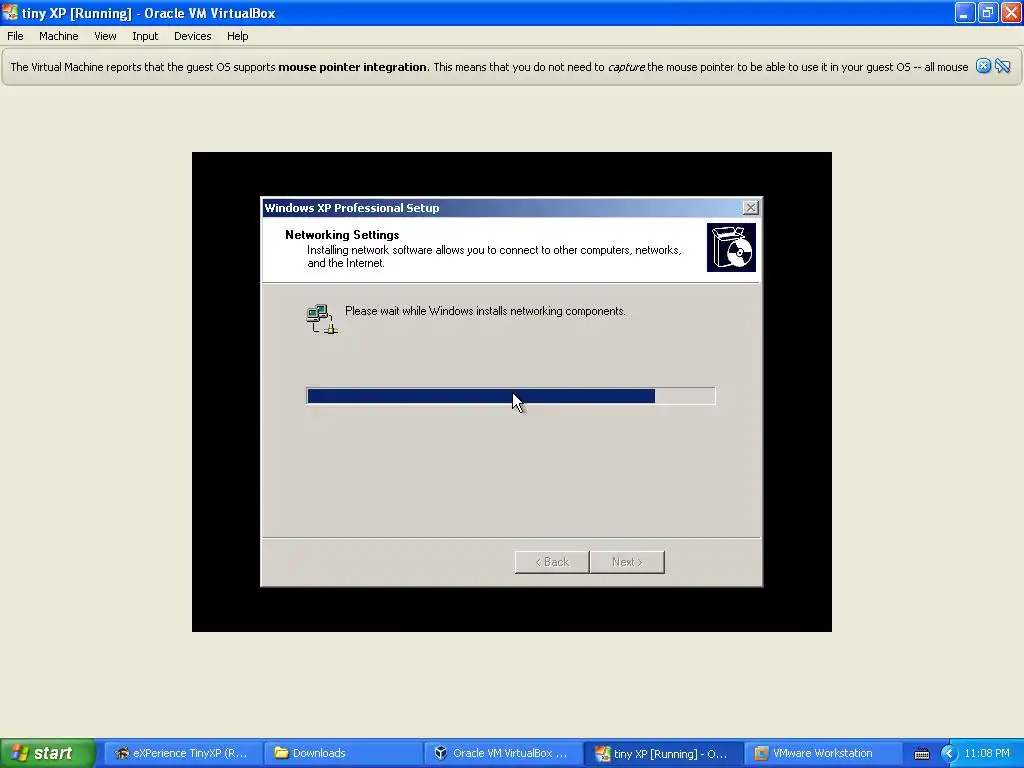Image resolution: width=1024 pixels, height=768 pixels.
Task: Open the File menu
Action: (x=15, y=36)
